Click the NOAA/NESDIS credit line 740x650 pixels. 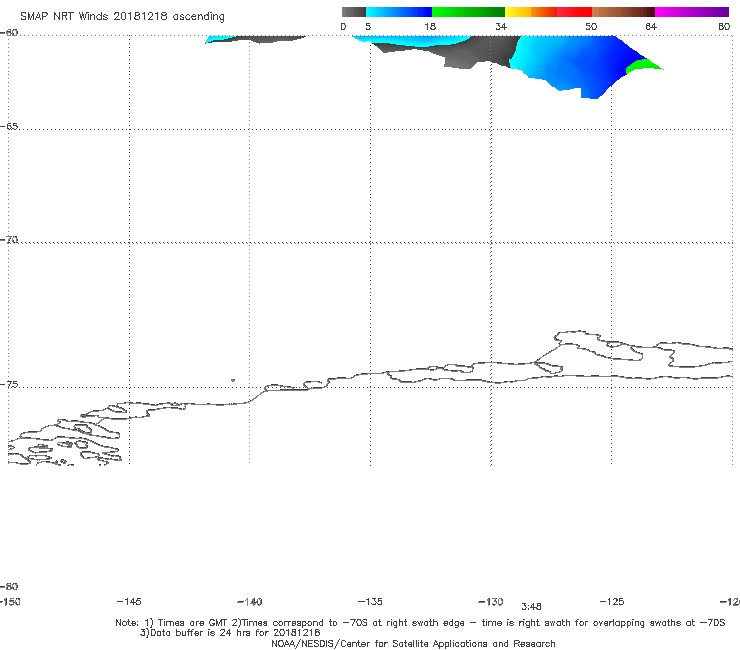pos(413,644)
